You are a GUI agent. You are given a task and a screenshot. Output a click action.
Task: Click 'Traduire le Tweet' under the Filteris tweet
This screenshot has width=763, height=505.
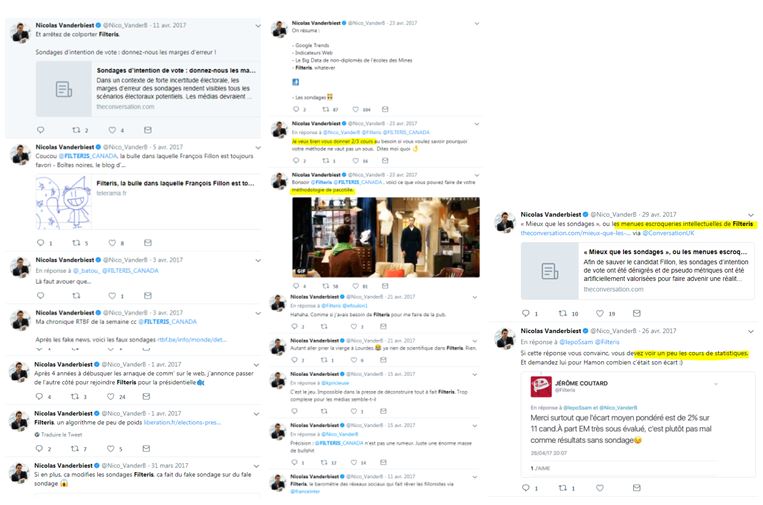click(58, 434)
